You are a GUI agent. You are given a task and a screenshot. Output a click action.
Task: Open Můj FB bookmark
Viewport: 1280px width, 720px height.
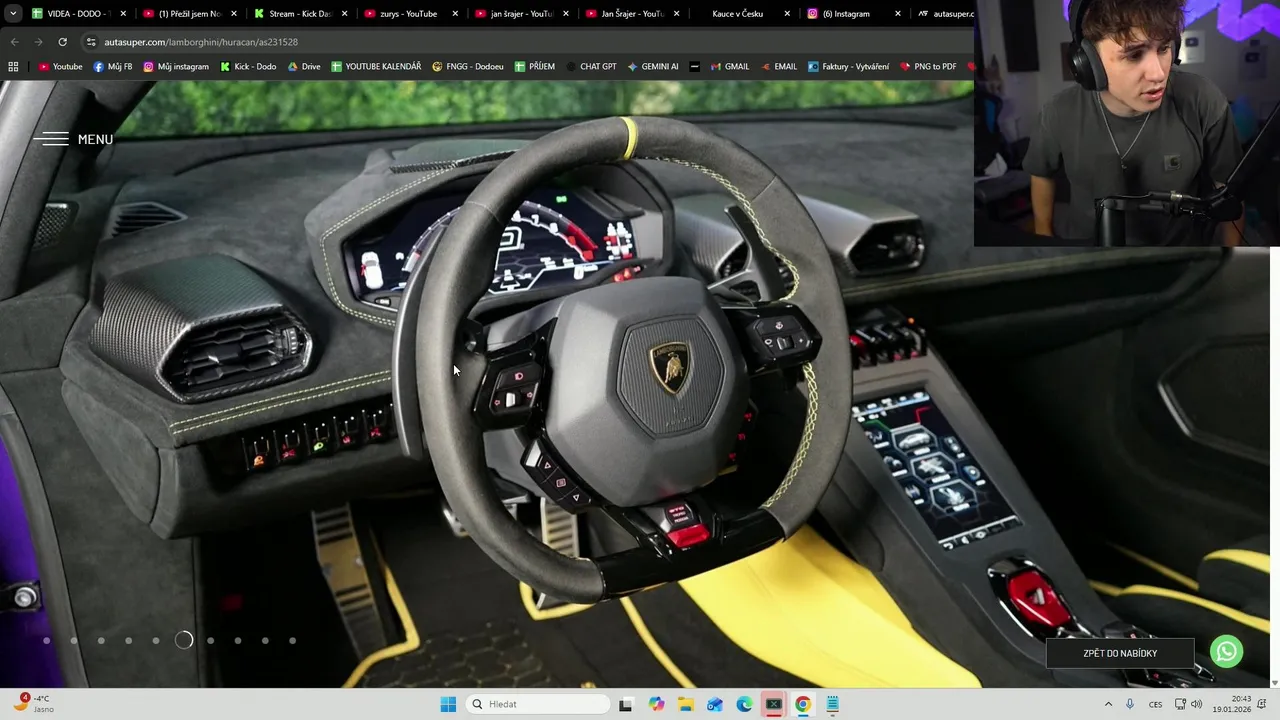pyautogui.click(x=112, y=67)
